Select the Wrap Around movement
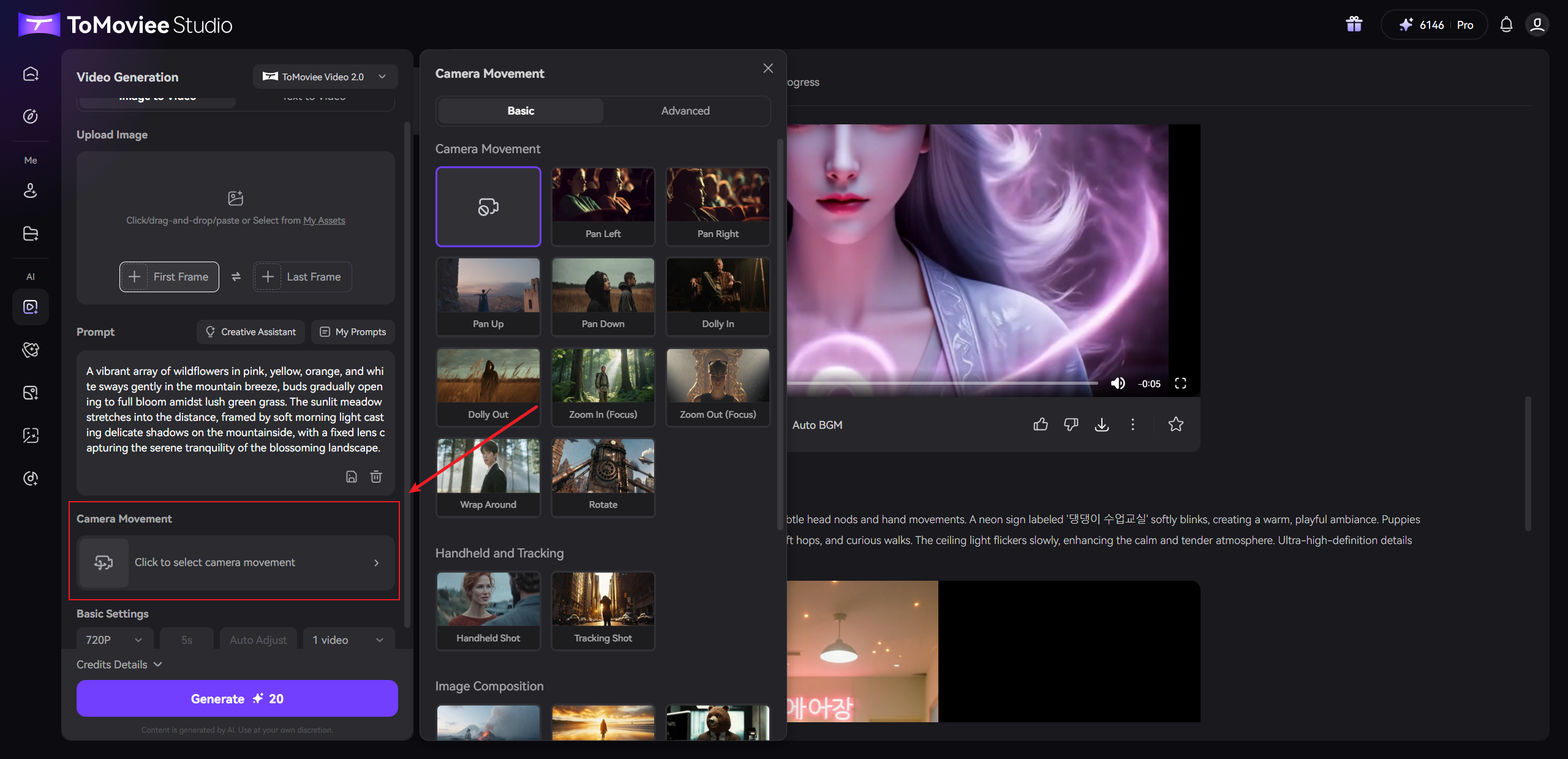Viewport: 1568px width, 759px height. click(x=488, y=477)
